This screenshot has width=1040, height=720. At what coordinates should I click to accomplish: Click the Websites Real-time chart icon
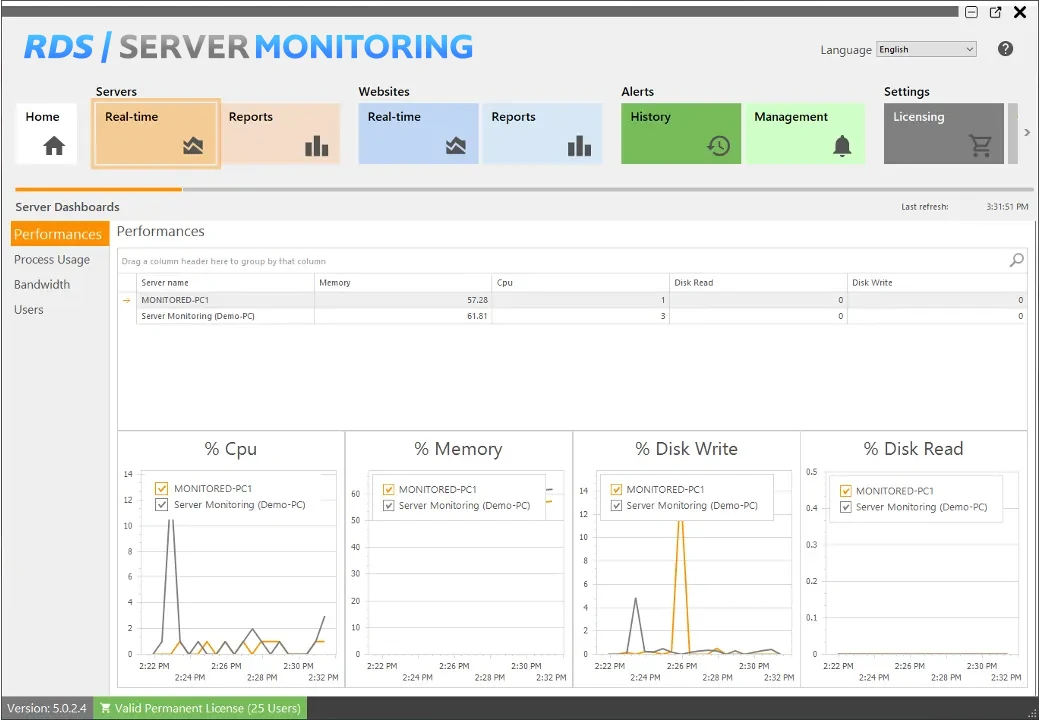(x=455, y=146)
